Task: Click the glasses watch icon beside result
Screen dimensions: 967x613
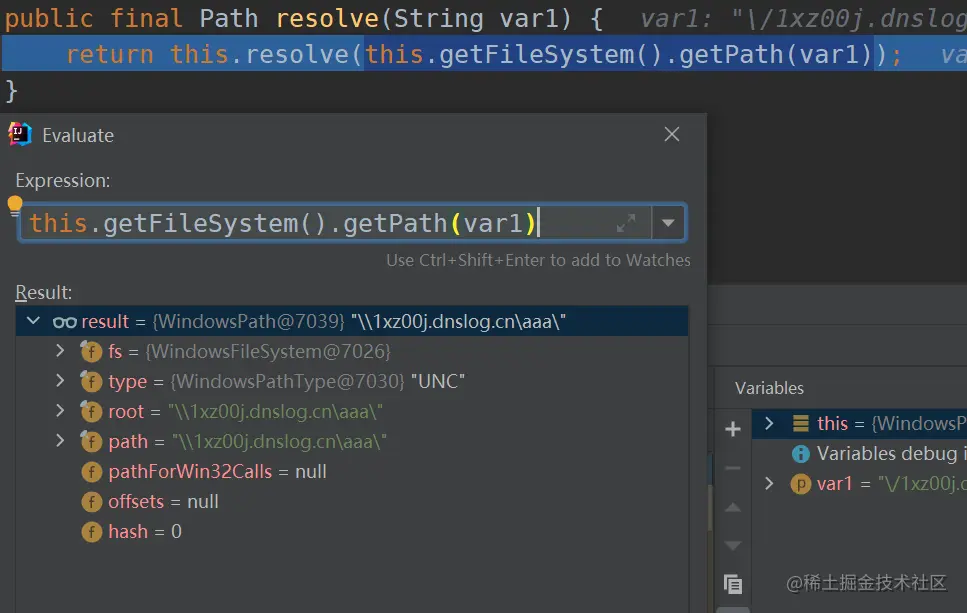Action: click(65, 322)
